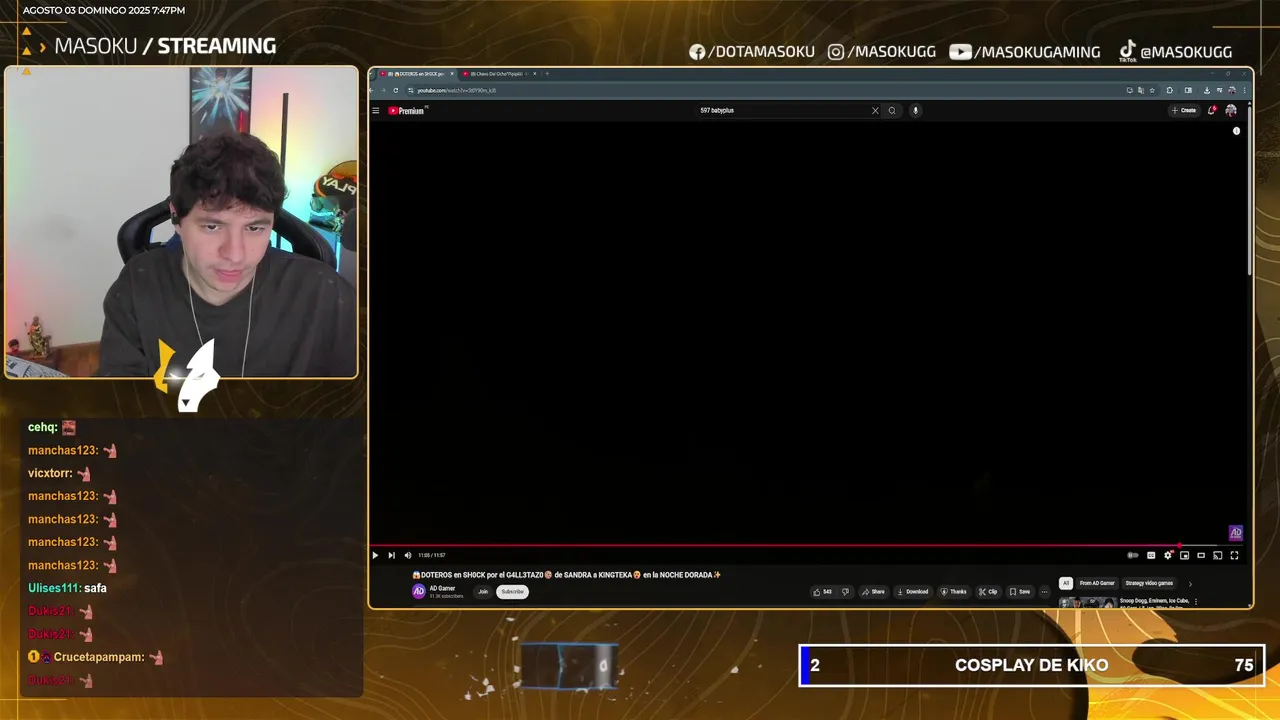Toggle subtitles/closed captions button
Viewport: 1280px width, 720px height.
[x=1151, y=555]
